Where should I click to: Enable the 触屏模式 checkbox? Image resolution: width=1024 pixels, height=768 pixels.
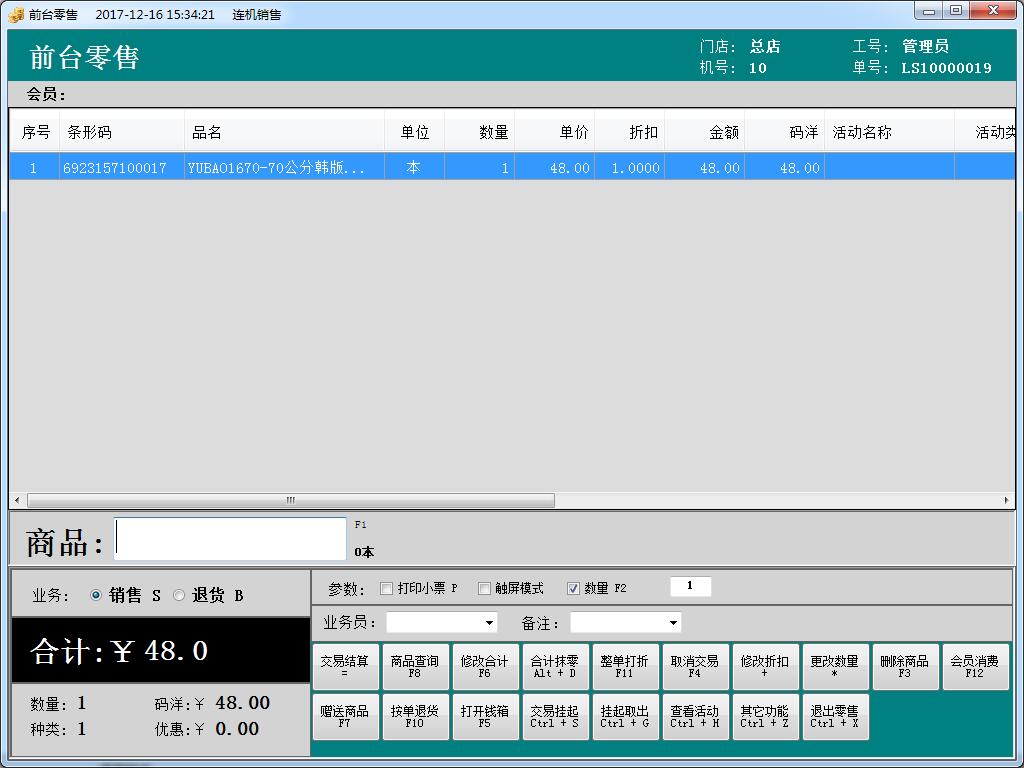[484, 588]
